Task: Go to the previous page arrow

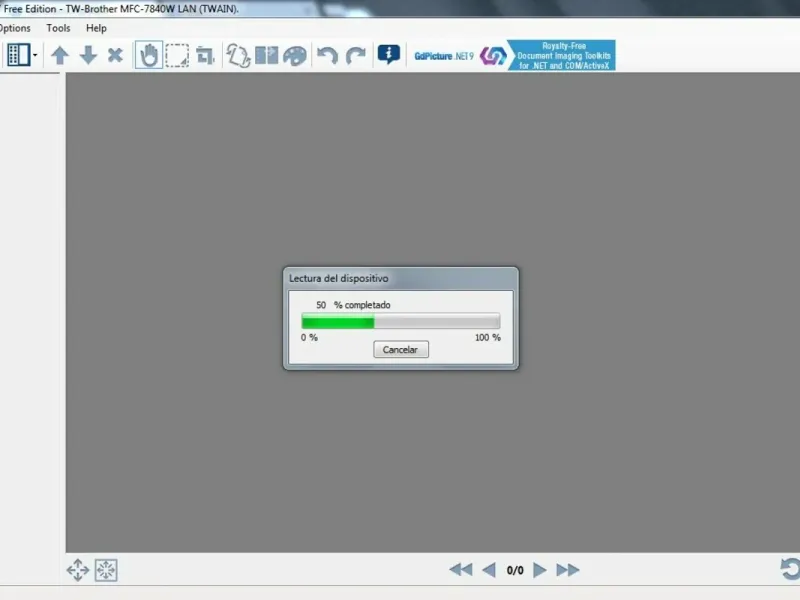Action: coord(489,570)
